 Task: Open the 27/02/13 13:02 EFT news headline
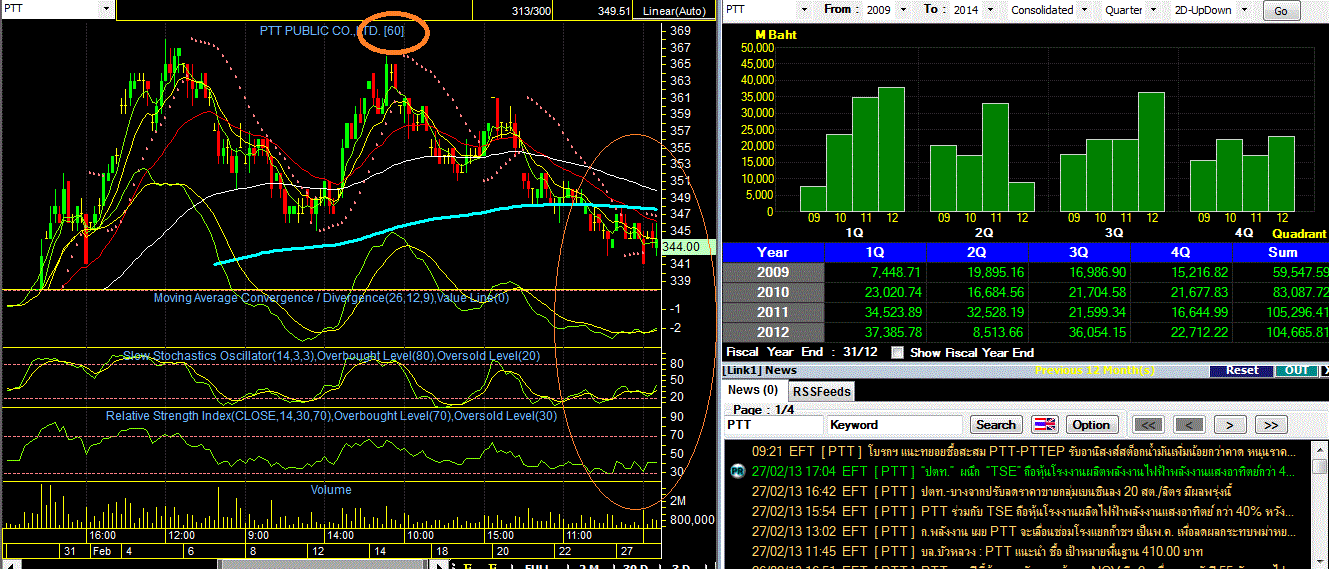click(1025, 531)
